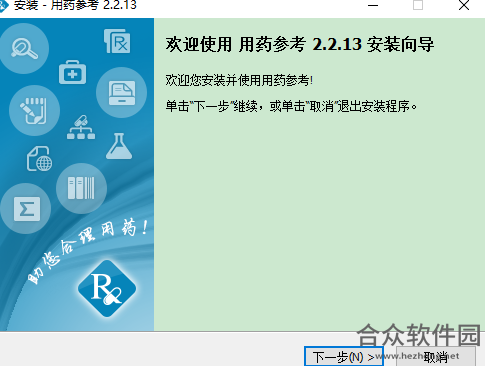
Task: Click the window title 安装 - 用药参考 2.2.13
Action: (75, 5)
